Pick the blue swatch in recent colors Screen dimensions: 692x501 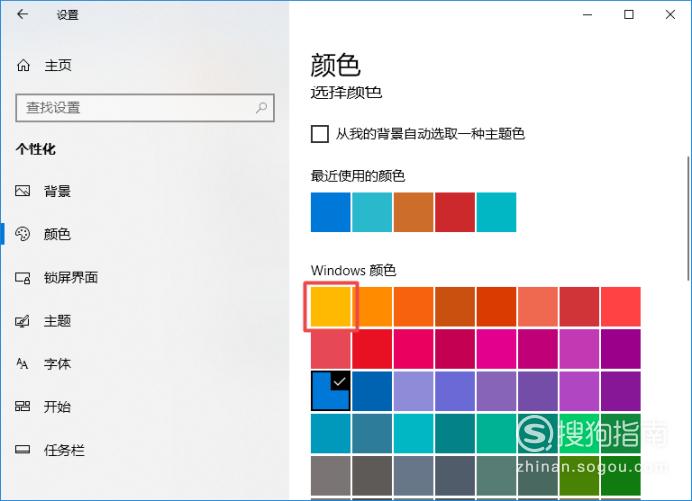(331, 212)
